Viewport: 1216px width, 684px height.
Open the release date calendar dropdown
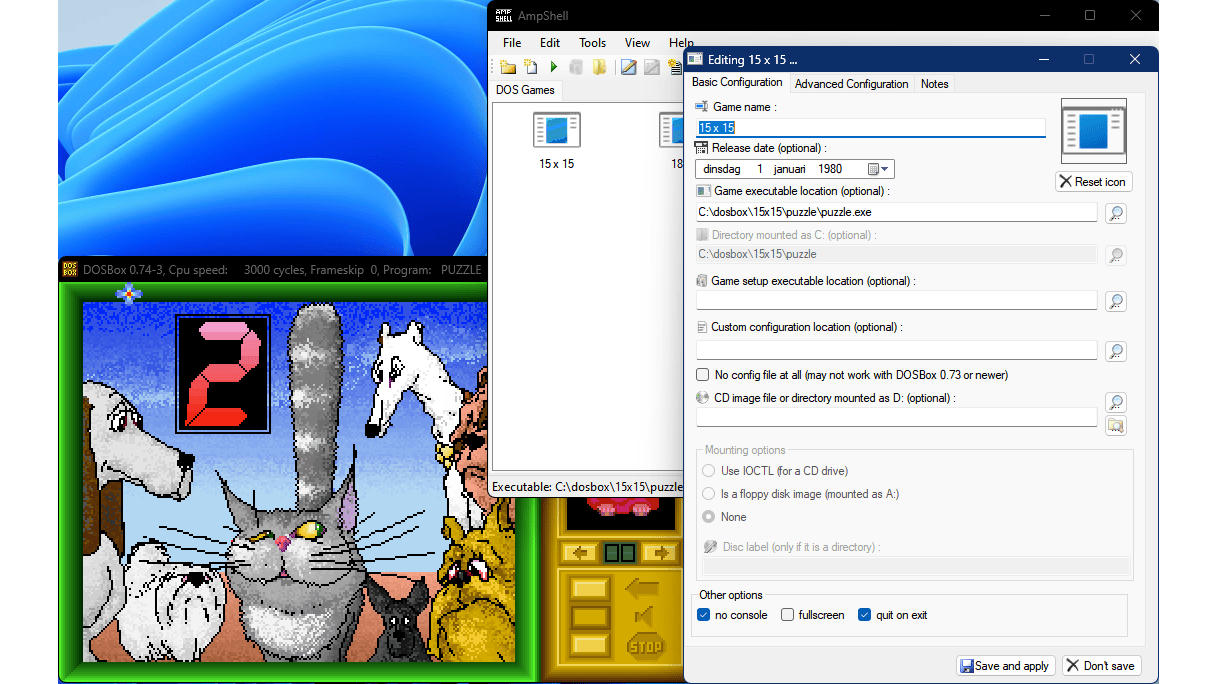click(x=879, y=170)
